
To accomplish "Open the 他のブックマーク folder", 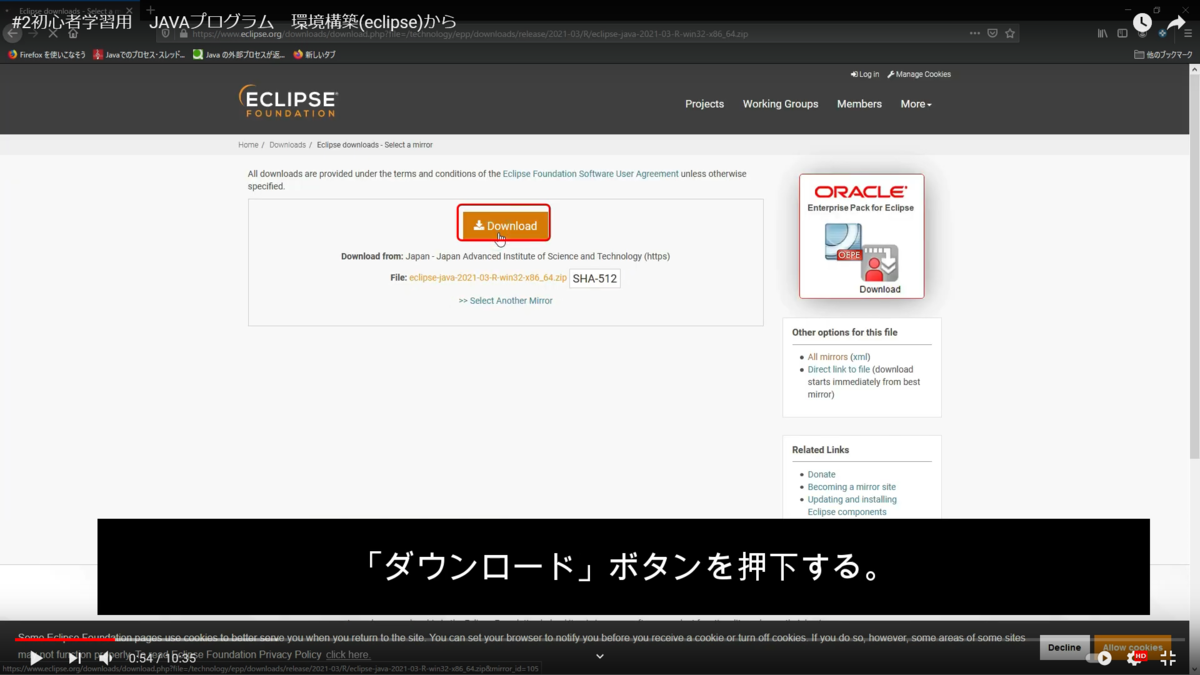I will 1163,55.
